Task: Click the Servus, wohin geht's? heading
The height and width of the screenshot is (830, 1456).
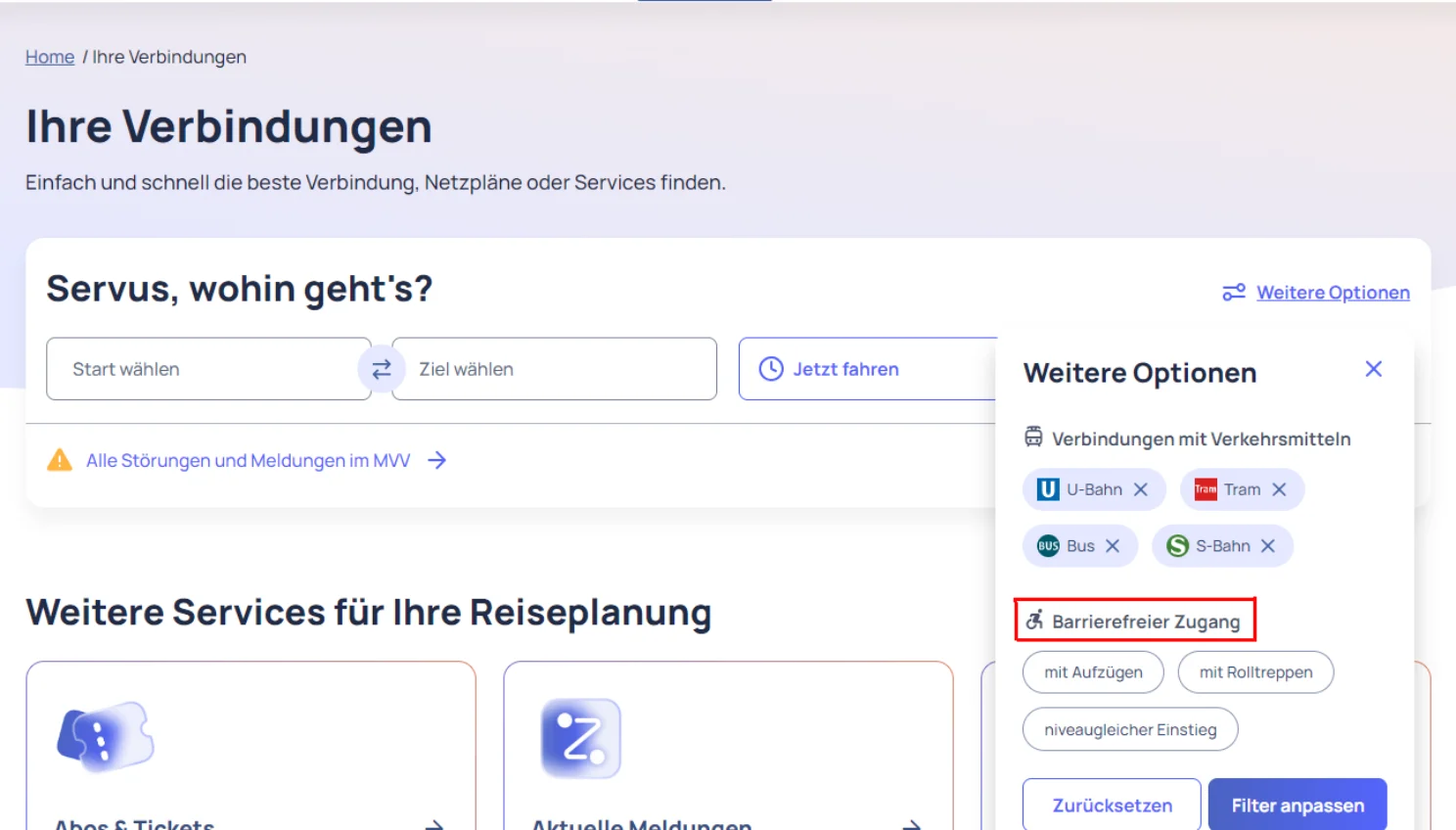Action: tap(239, 289)
